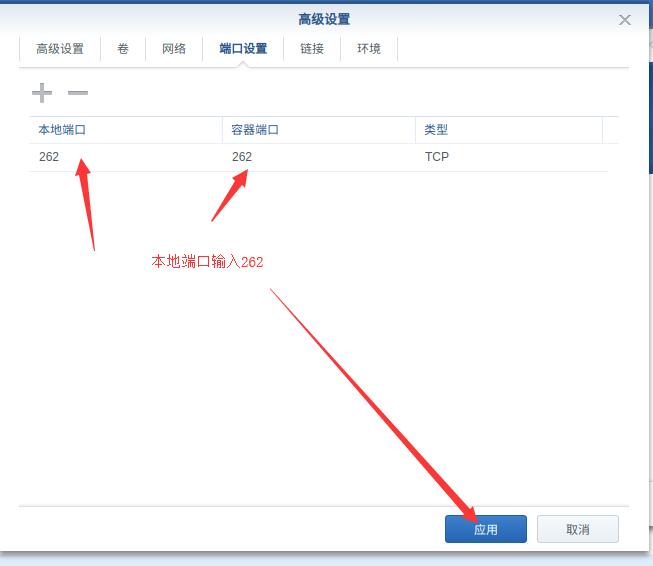Edit the container port 262 cell
The width and height of the screenshot is (653, 566).
318,157
